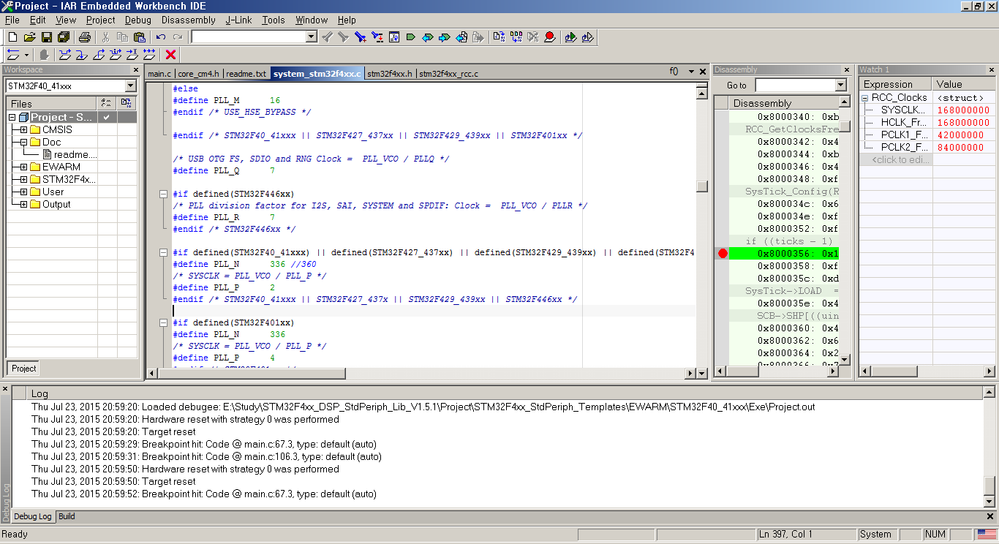Viewport: 999px width, 544px height.
Task: Click Download and Debug icon
Action: (x=570, y=37)
